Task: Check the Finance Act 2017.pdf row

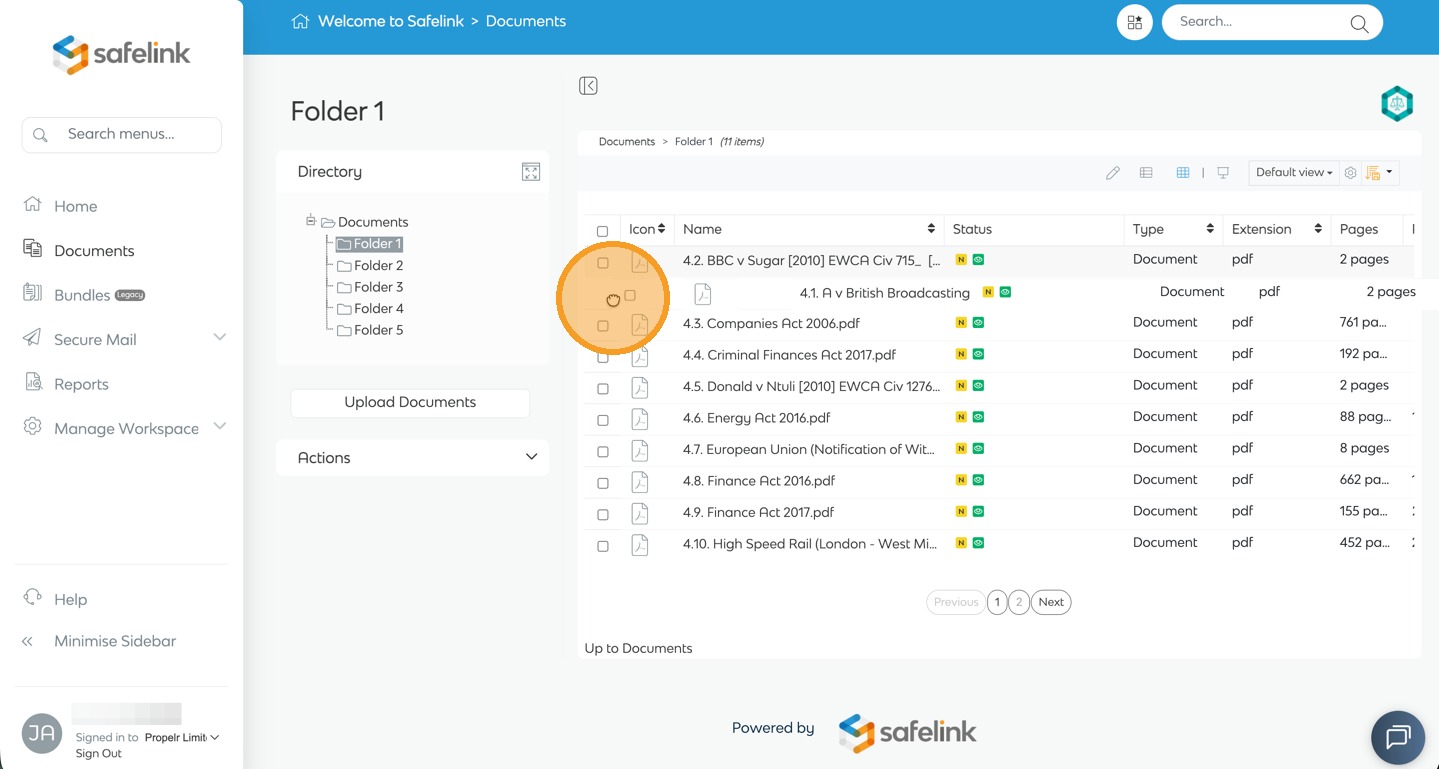Action: [x=603, y=514]
